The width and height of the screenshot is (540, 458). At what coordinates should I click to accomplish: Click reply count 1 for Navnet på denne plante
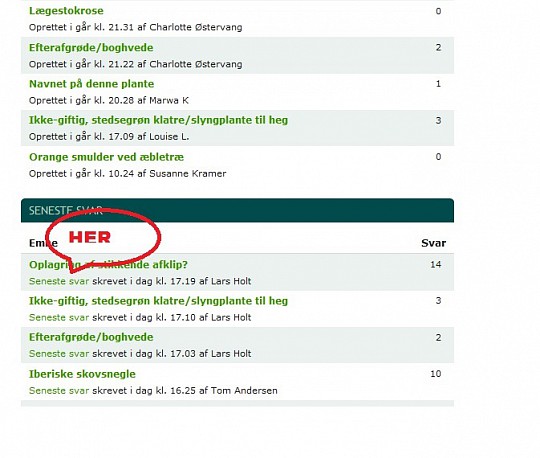438,84
